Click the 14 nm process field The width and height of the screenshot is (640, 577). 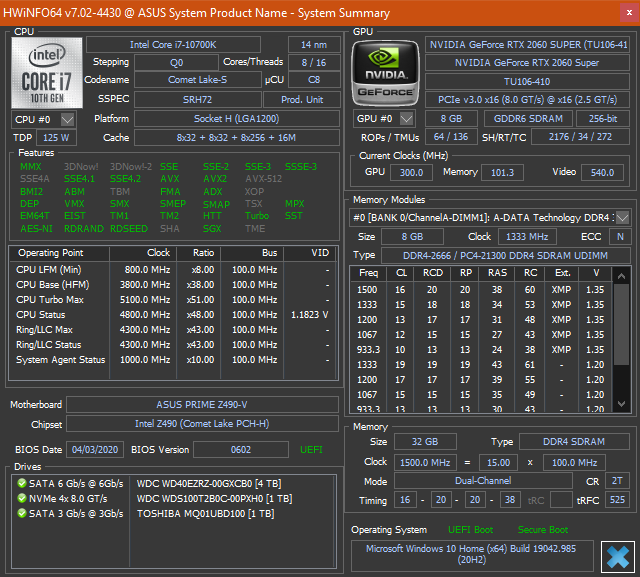314,45
